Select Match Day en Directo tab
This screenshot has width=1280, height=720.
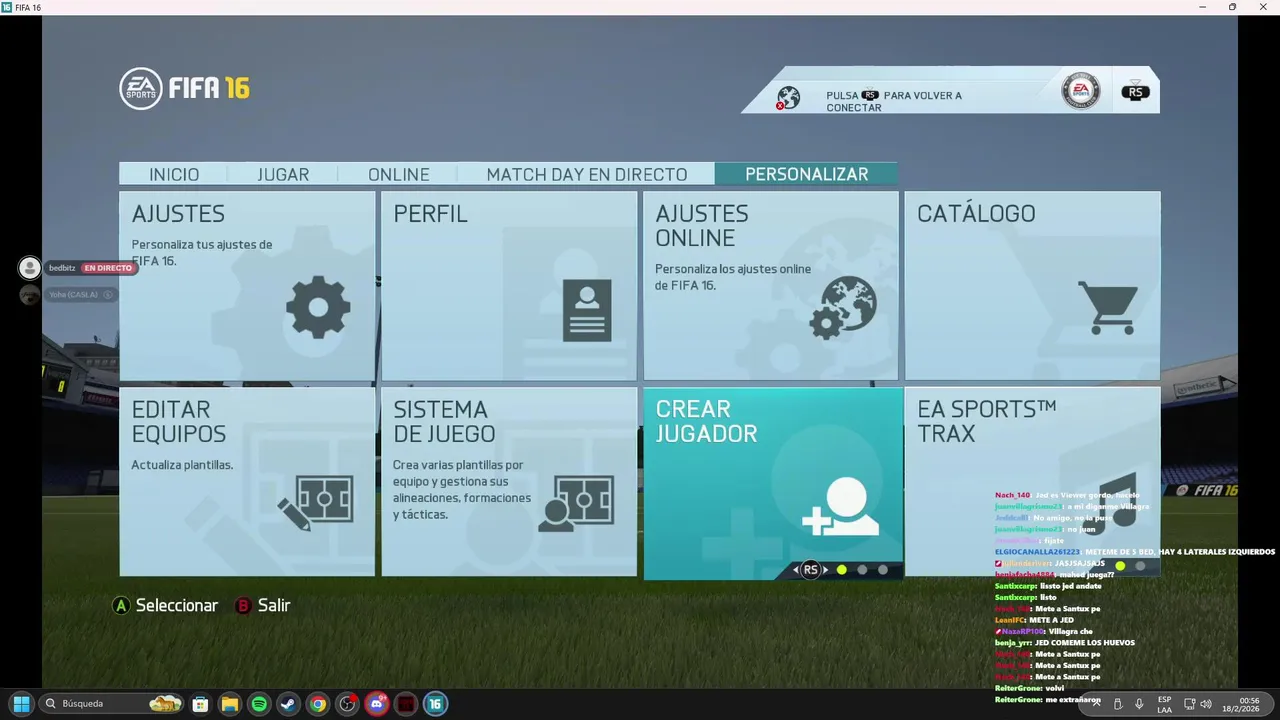click(x=586, y=174)
